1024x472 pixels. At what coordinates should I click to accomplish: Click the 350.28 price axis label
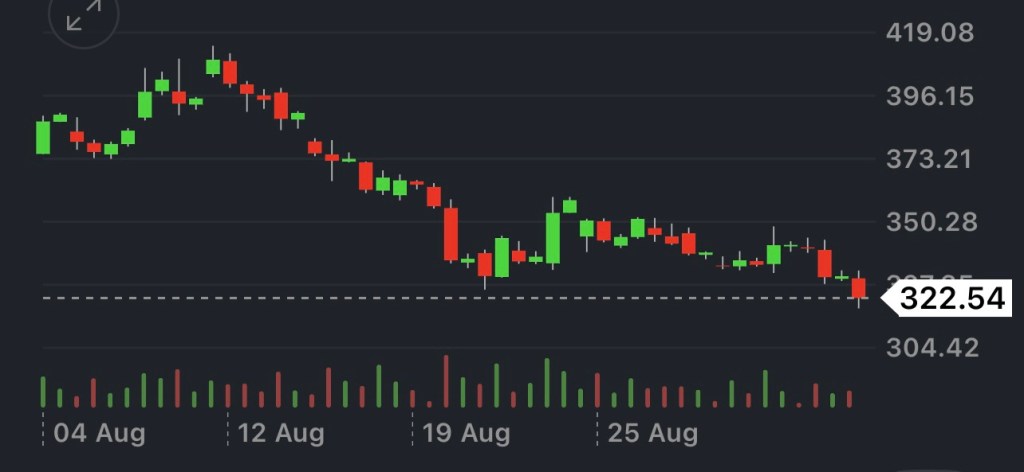pyautogui.click(x=930, y=221)
